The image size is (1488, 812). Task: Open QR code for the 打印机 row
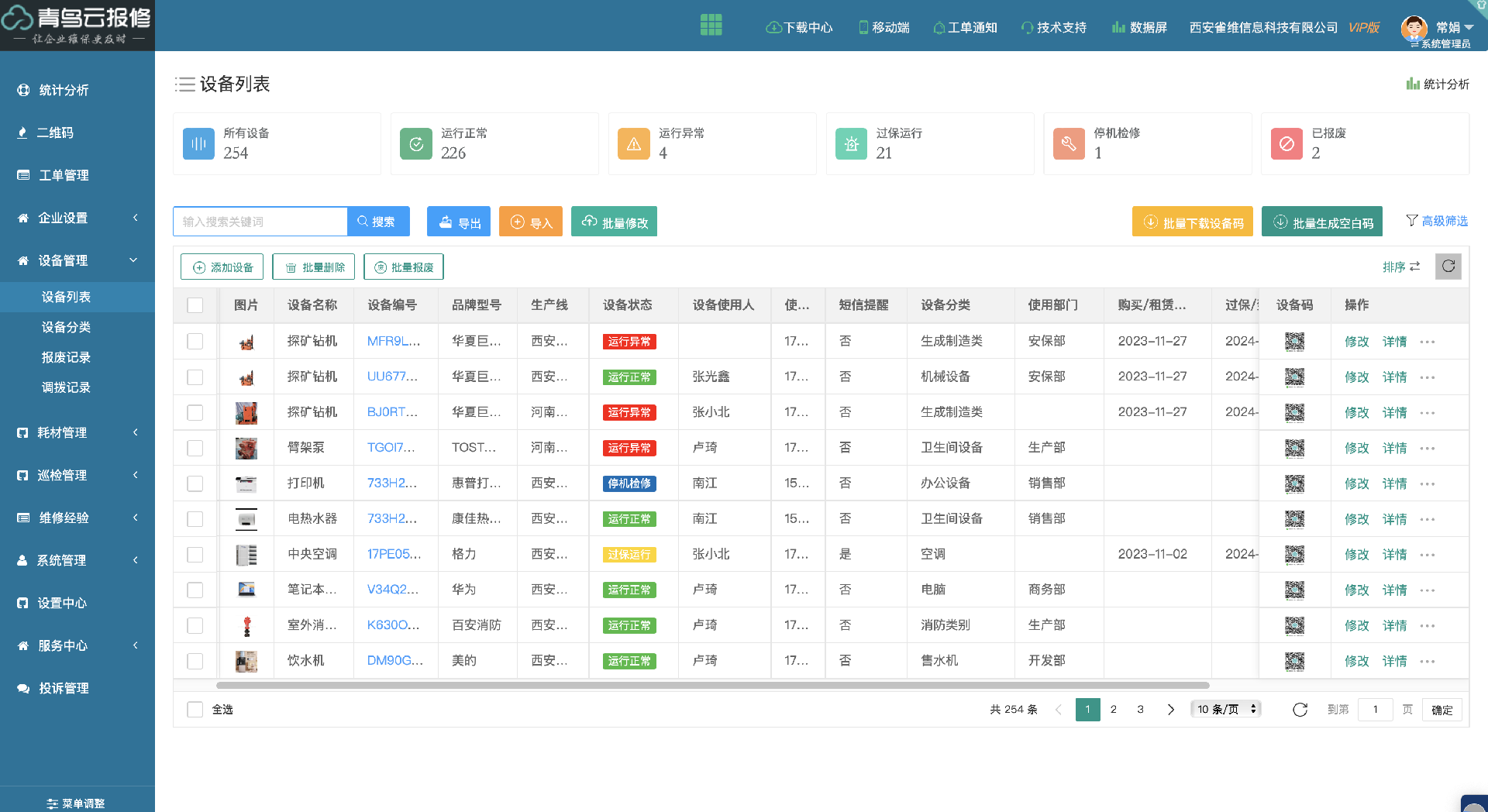[x=1294, y=483]
